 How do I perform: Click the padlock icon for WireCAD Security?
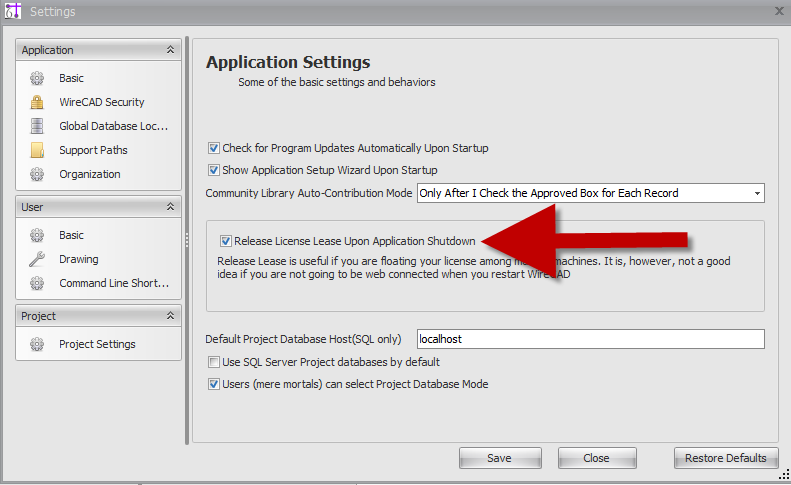pos(37,102)
